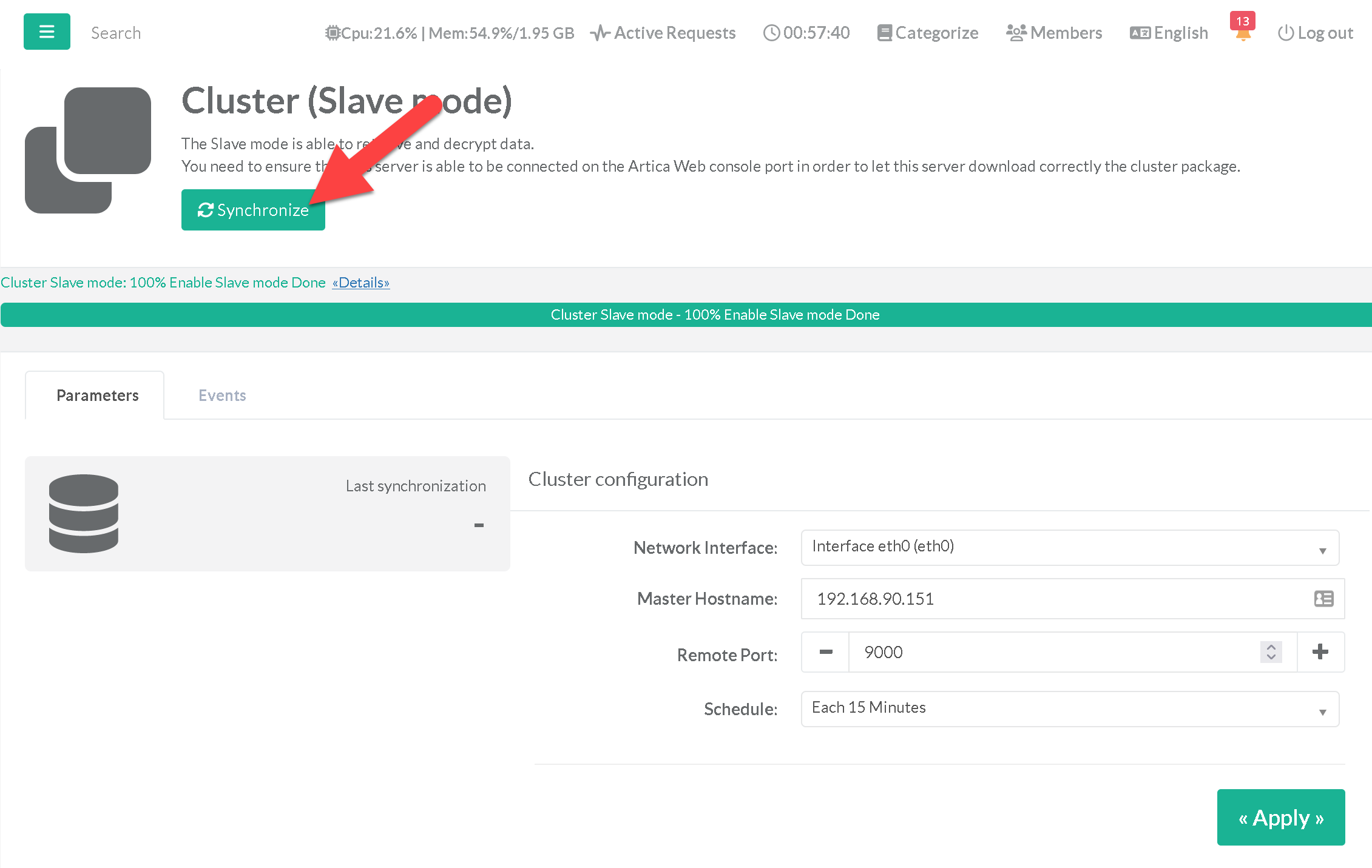Viewport: 1372px width, 868px height.
Task: Increase Remote Port with plus button
Action: (x=1320, y=652)
